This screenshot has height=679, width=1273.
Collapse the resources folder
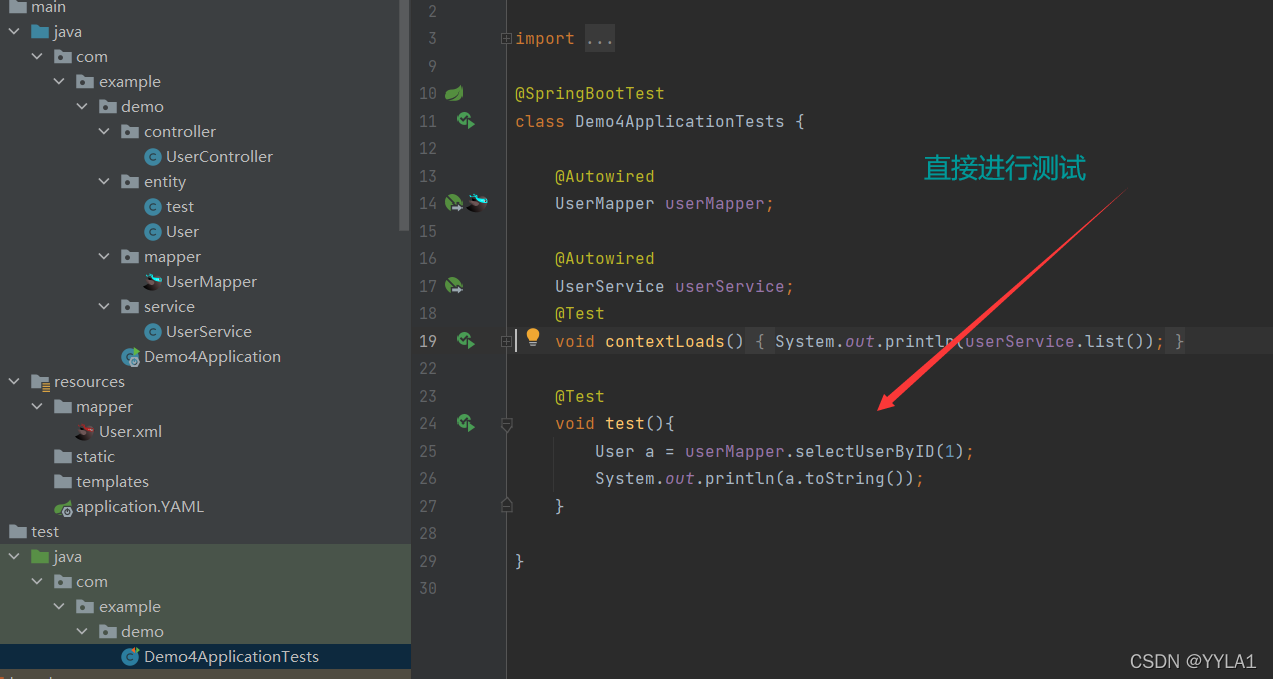[x=14, y=382]
